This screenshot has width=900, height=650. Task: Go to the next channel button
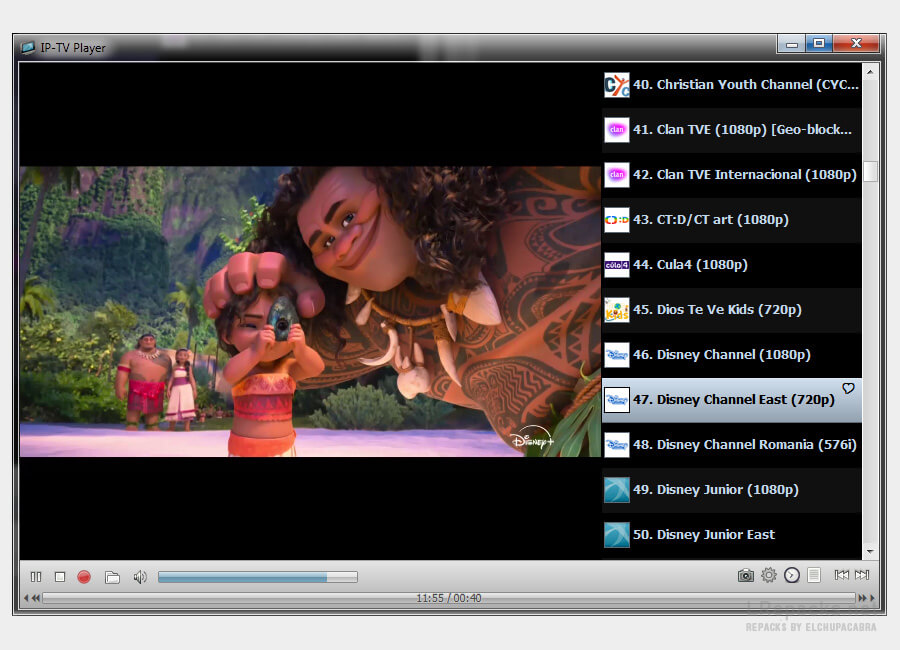pyautogui.click(x=862, y=575)
